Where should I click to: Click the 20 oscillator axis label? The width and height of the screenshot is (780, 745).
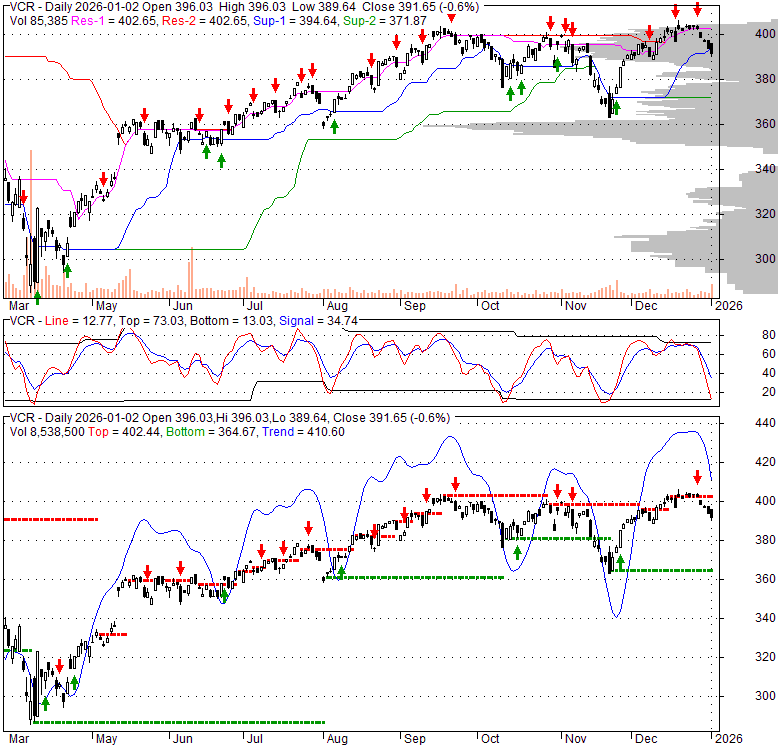click(x=769, y=392)
